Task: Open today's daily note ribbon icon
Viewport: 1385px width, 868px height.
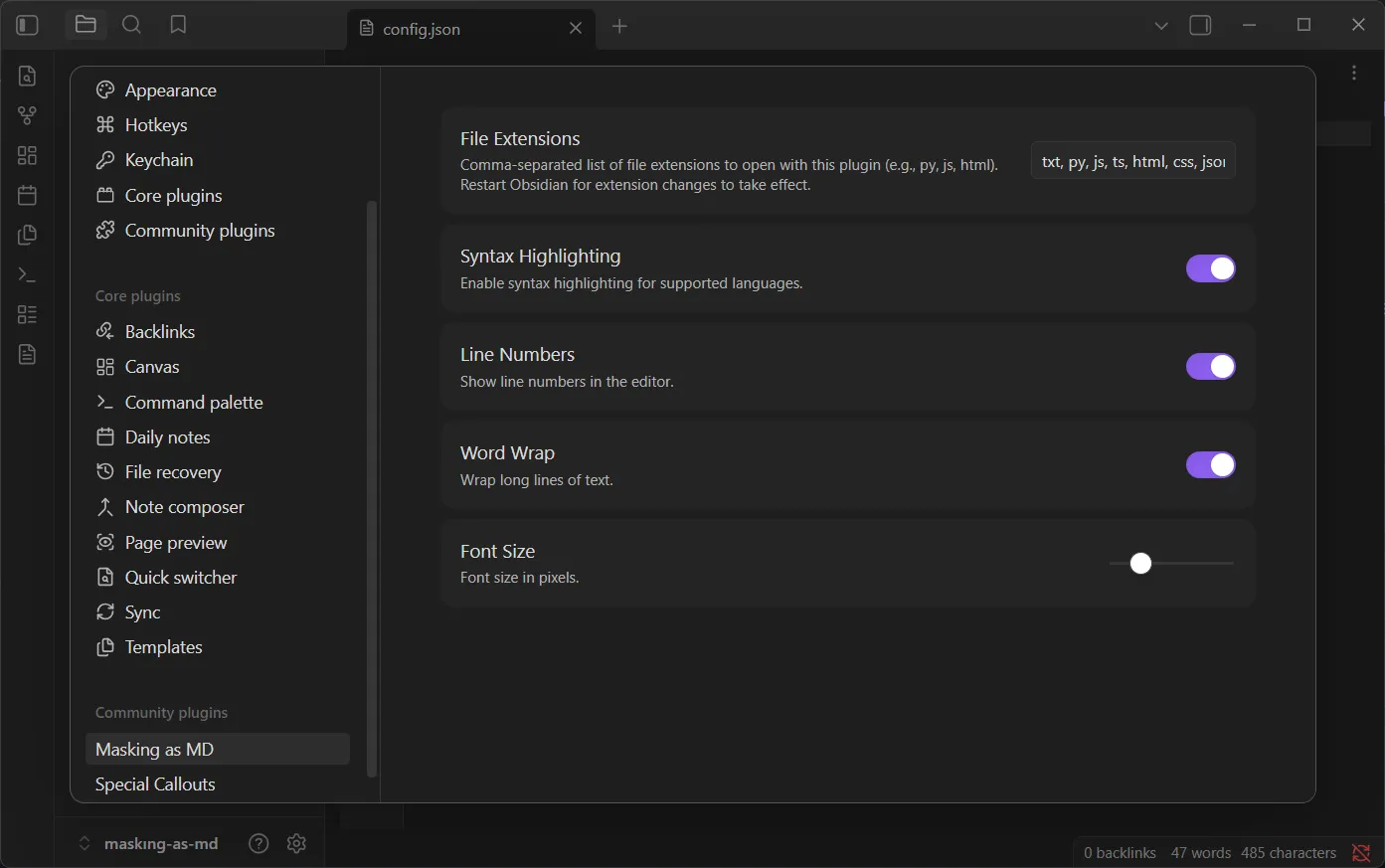Action: point(27,195)
